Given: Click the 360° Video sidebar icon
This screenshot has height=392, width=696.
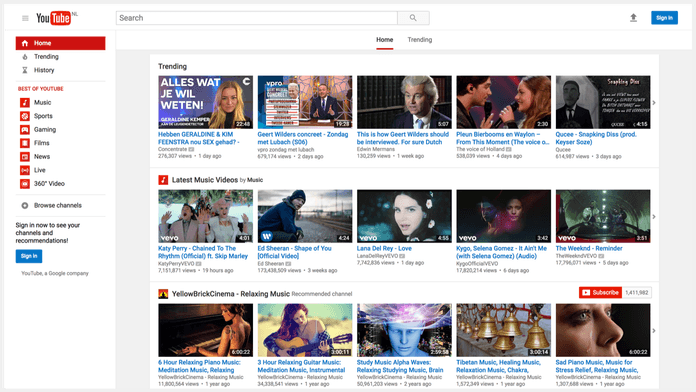Looking at the screenshot, I should click(25, 184).
